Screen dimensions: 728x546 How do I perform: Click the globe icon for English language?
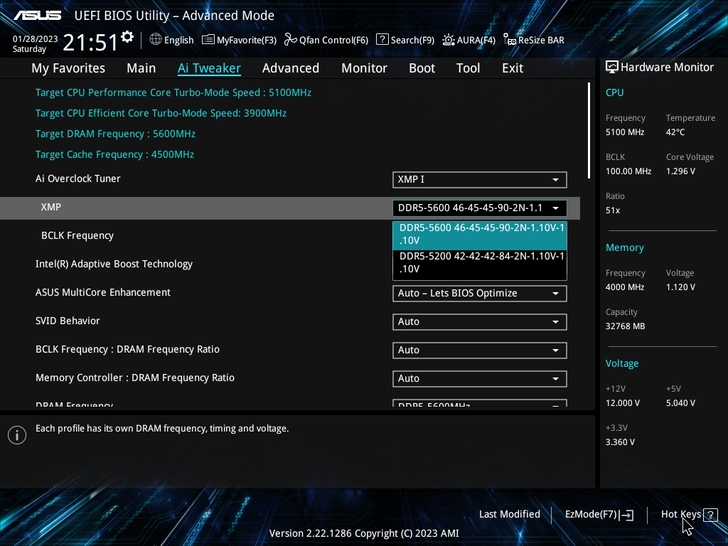tap(156, 40)
